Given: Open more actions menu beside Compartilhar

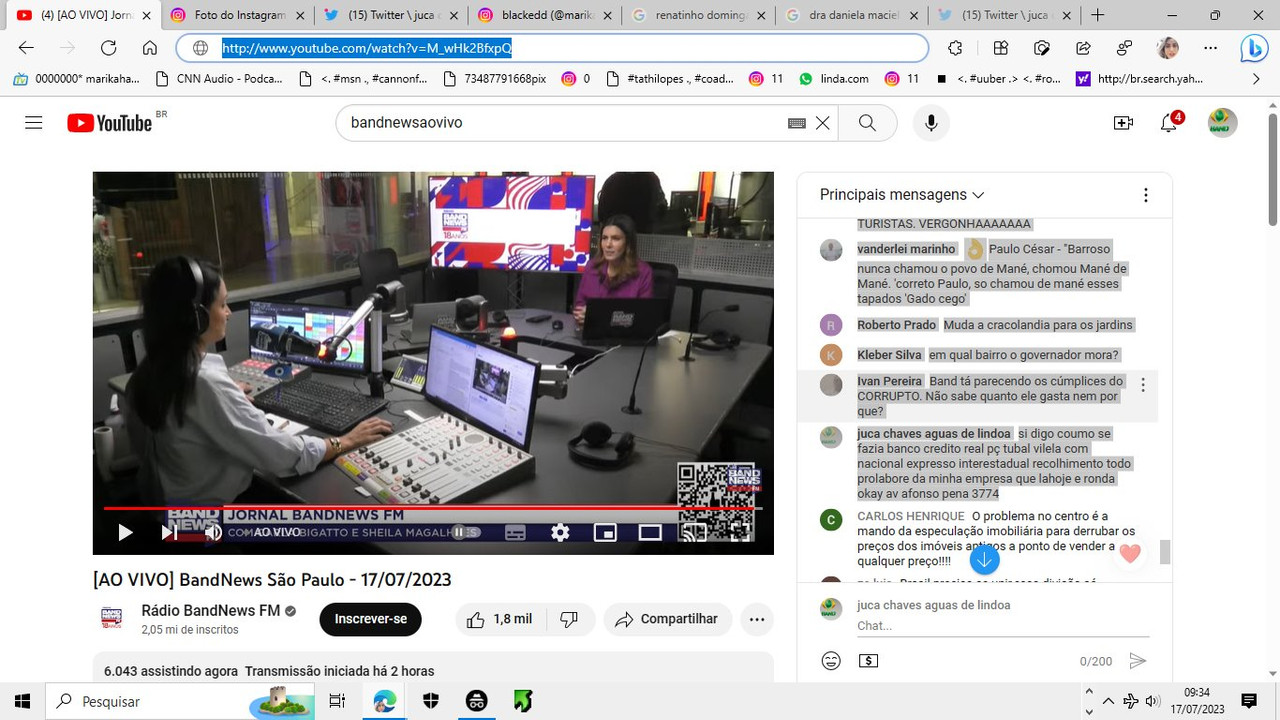Looking at the screenshot, I should coord(757,619).
